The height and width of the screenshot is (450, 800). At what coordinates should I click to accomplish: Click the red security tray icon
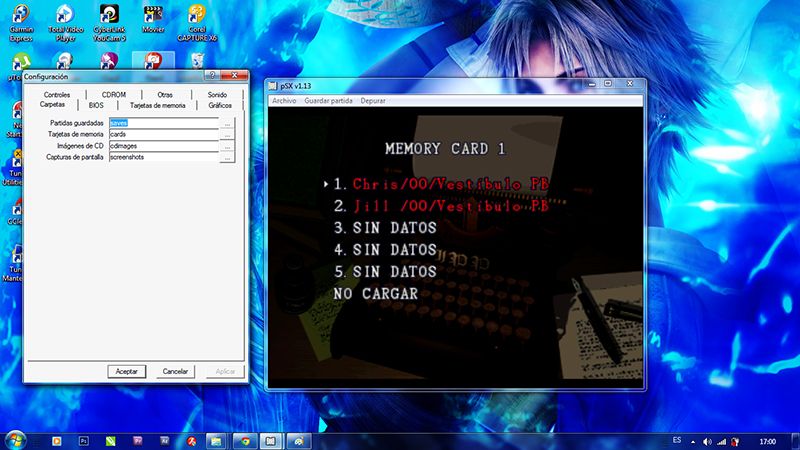click(735, 442)
